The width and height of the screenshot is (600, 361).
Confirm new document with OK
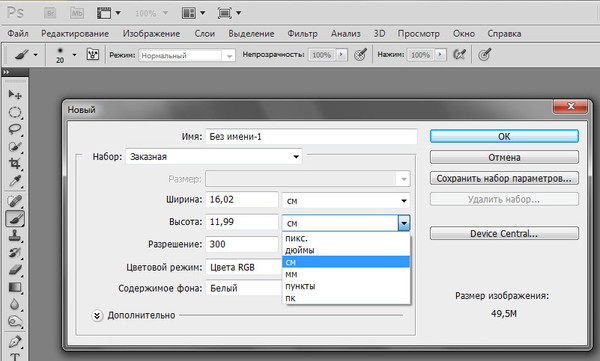pos(504,136)
